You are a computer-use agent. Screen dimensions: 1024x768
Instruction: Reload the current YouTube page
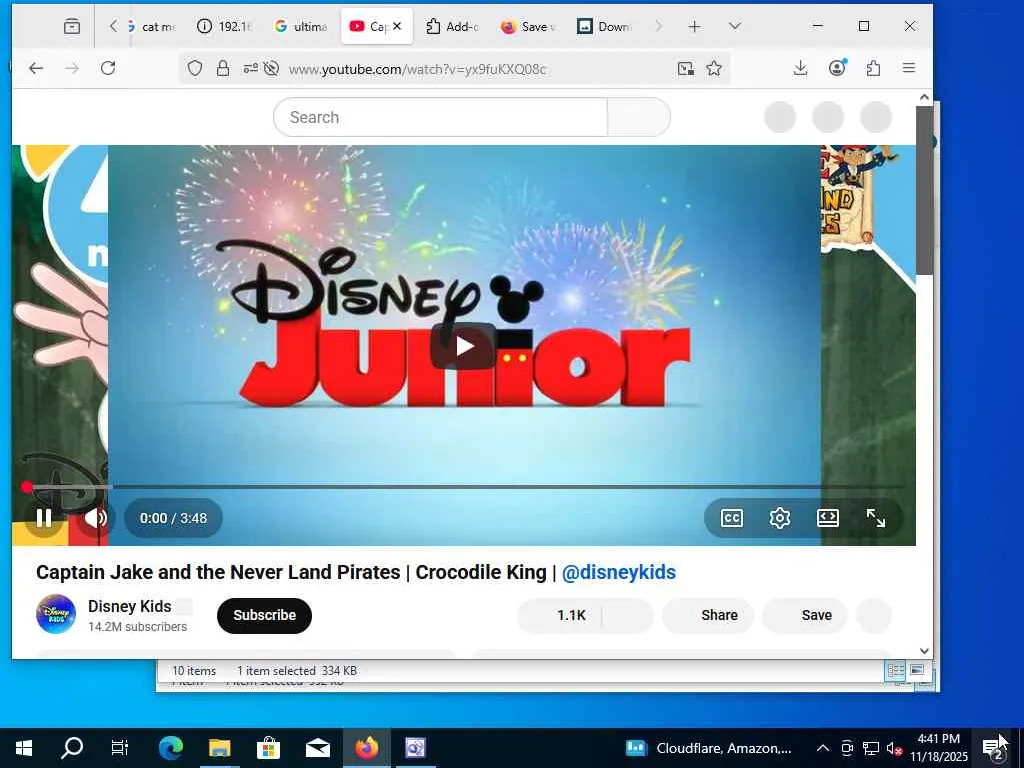point(108,68)
